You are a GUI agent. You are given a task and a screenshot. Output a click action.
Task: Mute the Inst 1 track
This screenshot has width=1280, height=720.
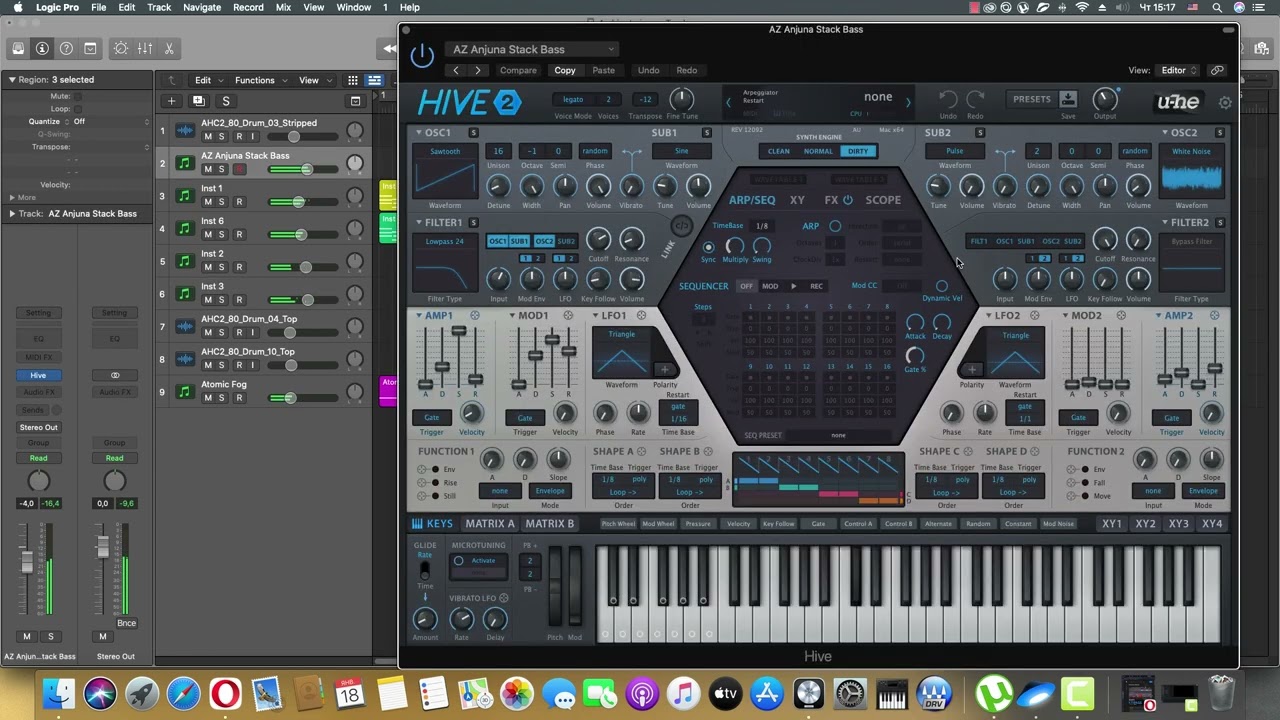(208, 201)
